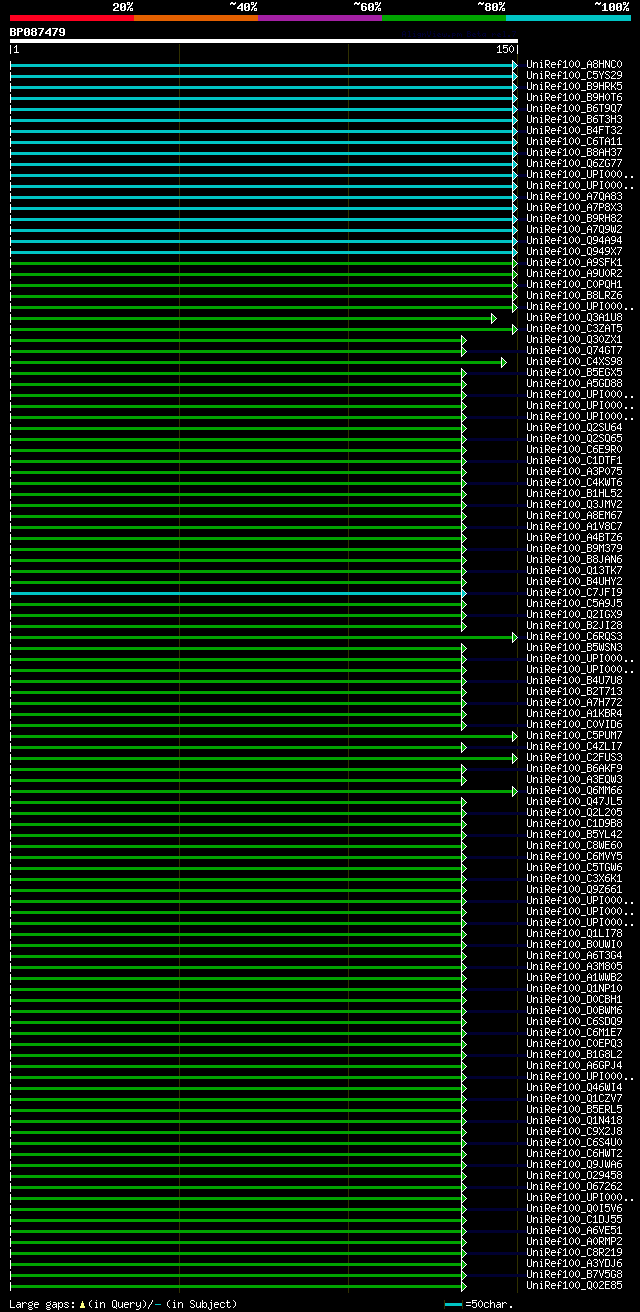Select label UniRef100_A6GPJ4

pyautogui.click(x=574, y=1065)
